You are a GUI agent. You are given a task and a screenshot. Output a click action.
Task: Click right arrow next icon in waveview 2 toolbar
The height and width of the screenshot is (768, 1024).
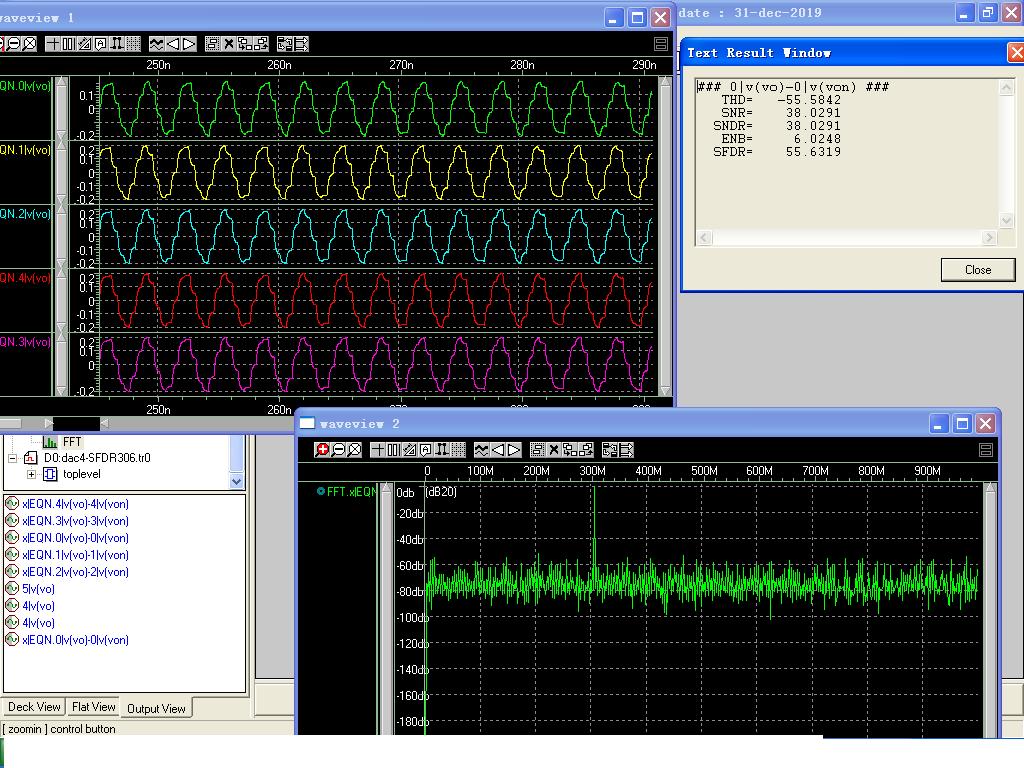click(x=514, y=450)
